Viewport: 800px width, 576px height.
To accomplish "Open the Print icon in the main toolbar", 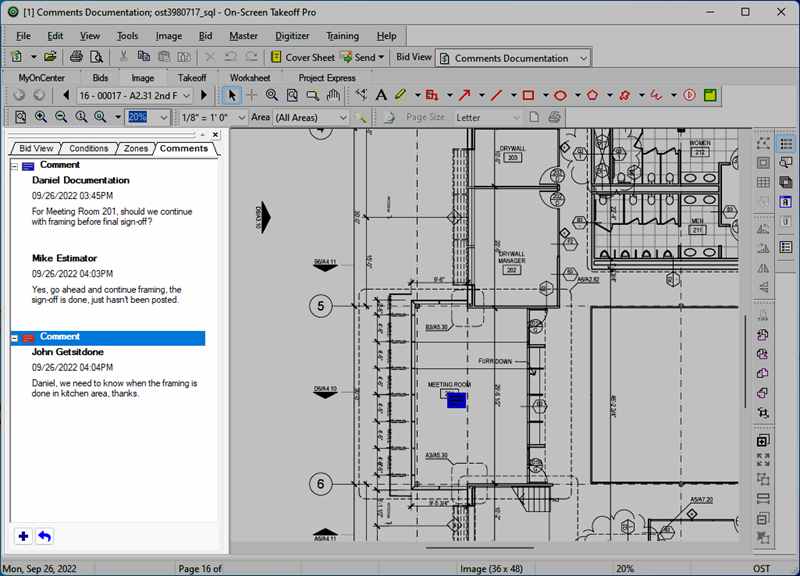I will coord(76,57).
